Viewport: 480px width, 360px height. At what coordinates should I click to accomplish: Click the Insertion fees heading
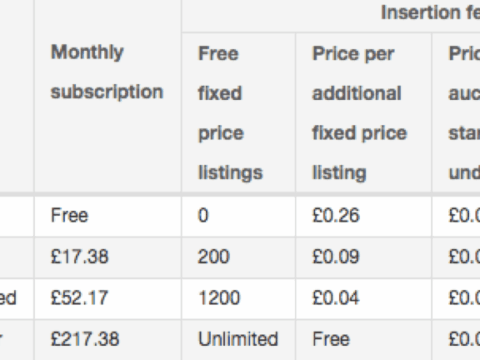[x=430, y=13]
